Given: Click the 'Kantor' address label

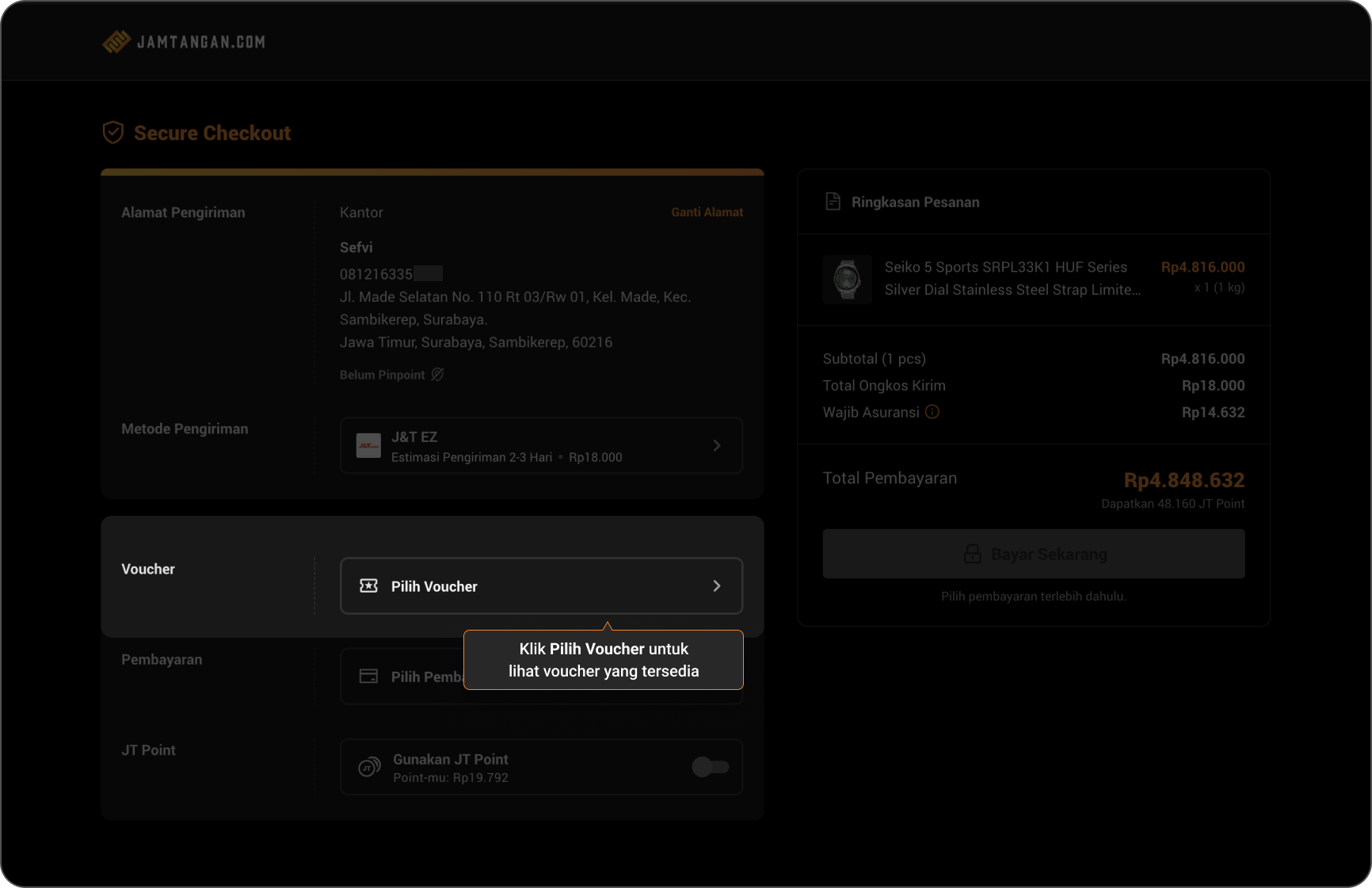Looking at the screenshot, I should 361,212.
